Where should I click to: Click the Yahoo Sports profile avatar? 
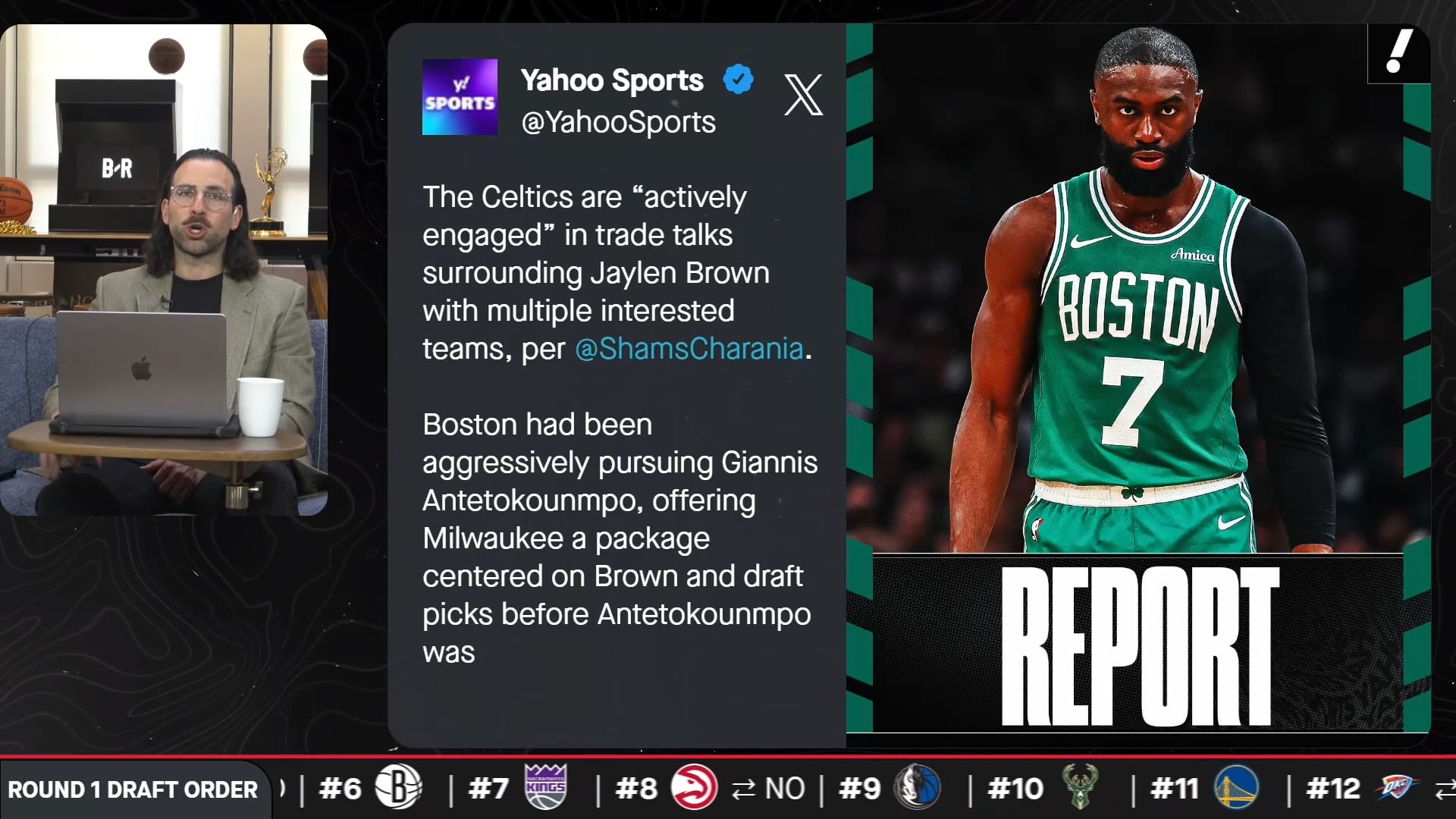coord(460,97)
